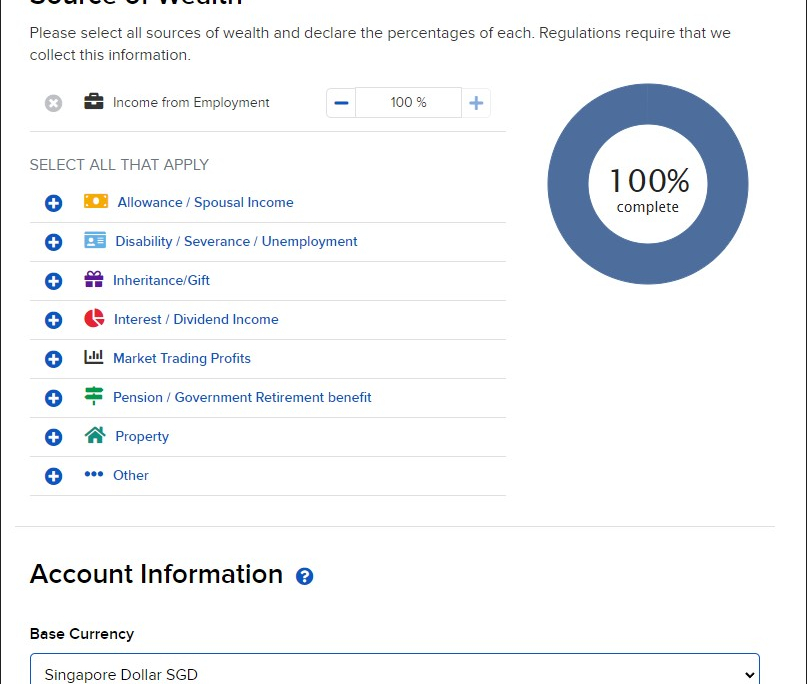Click the Inheritance/Gift gift box icon
This screenshot has width=807, height=684.
coord(94,280)
